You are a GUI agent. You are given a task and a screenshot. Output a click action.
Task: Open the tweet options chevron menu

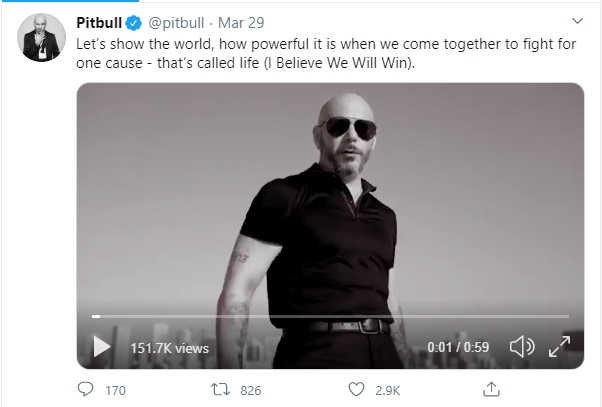(576, 21)
